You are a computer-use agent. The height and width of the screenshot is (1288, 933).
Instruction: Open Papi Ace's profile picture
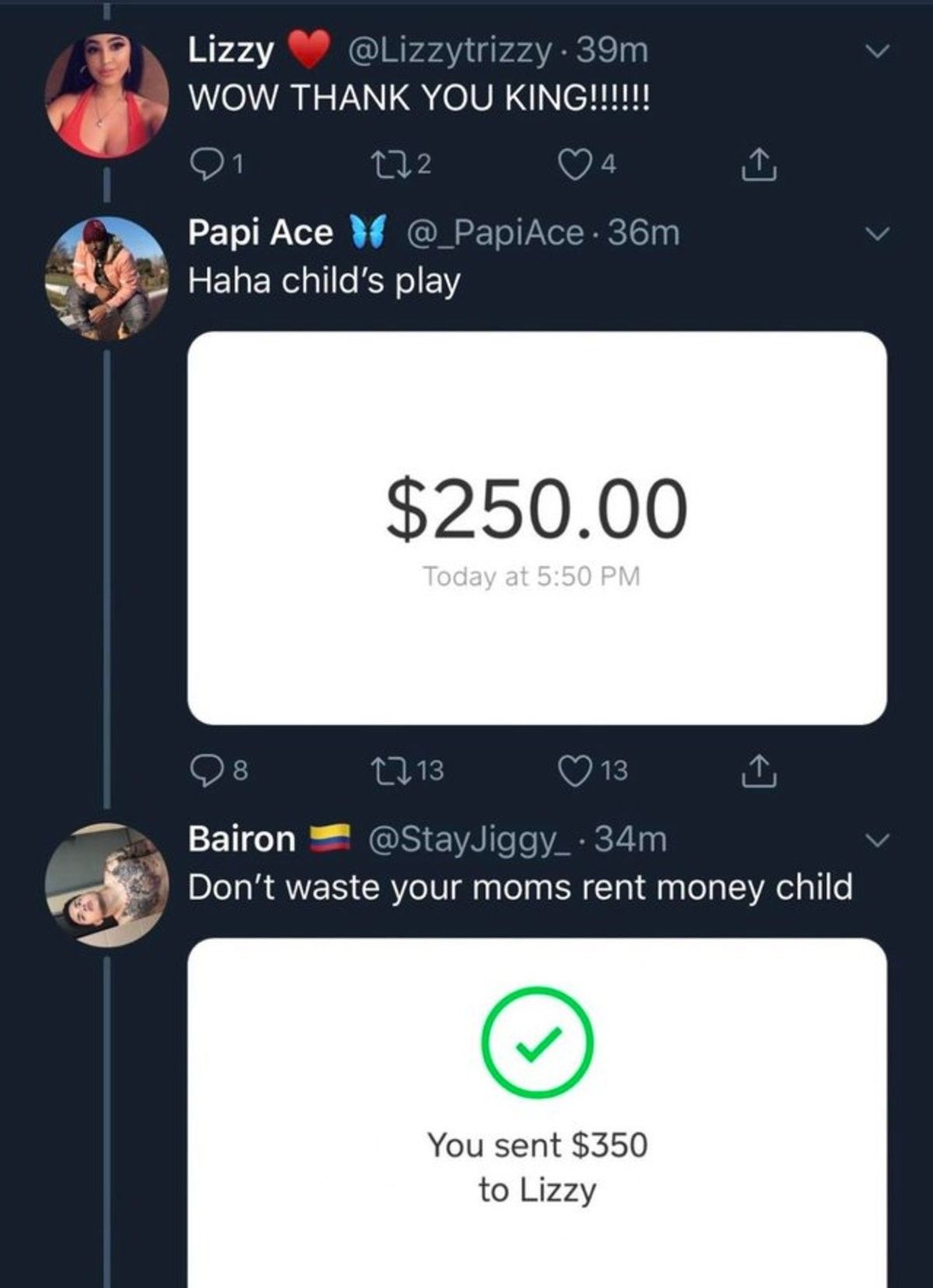[x=107, y=278]
